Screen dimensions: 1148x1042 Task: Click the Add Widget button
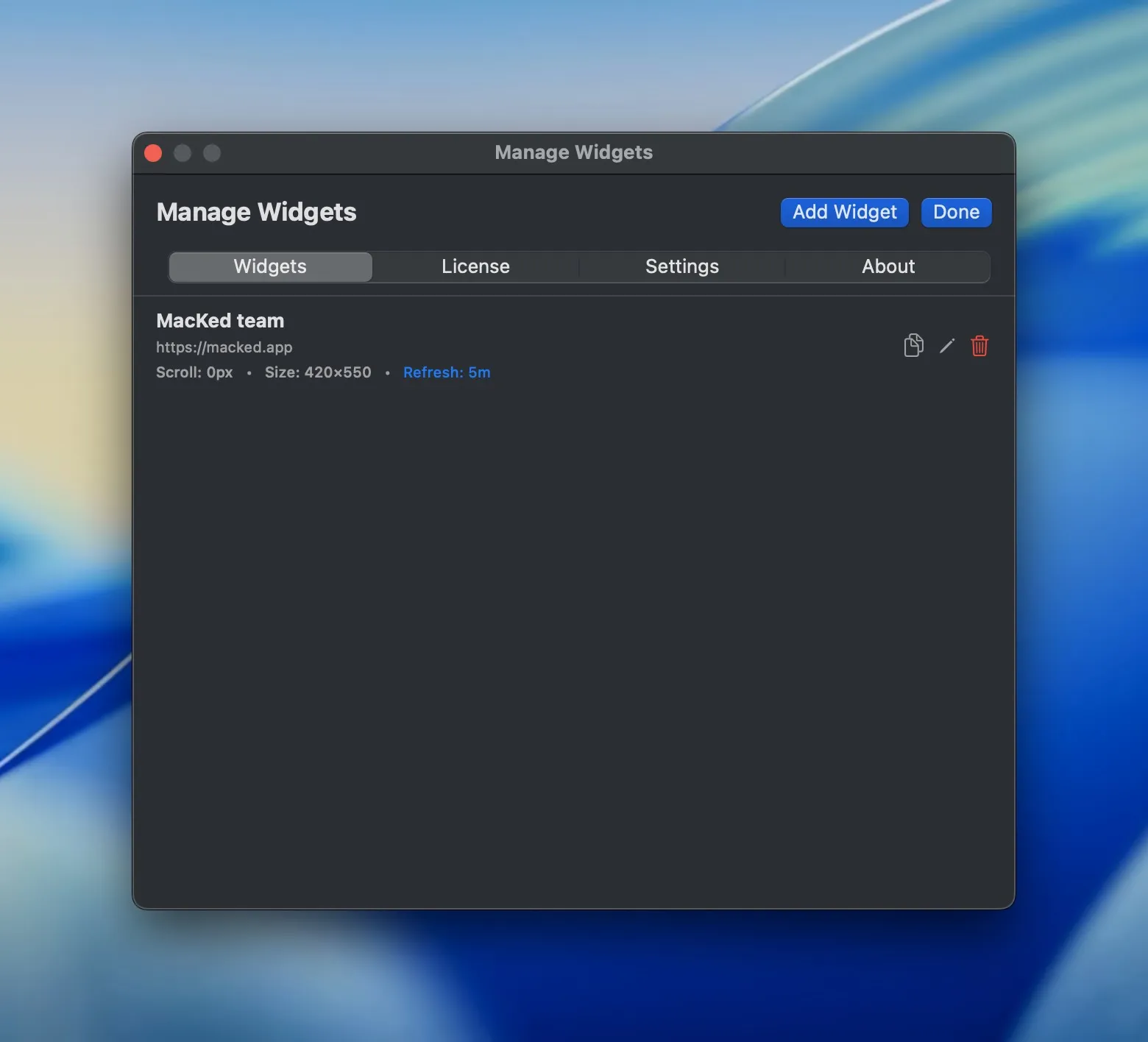tap(844, 212)
